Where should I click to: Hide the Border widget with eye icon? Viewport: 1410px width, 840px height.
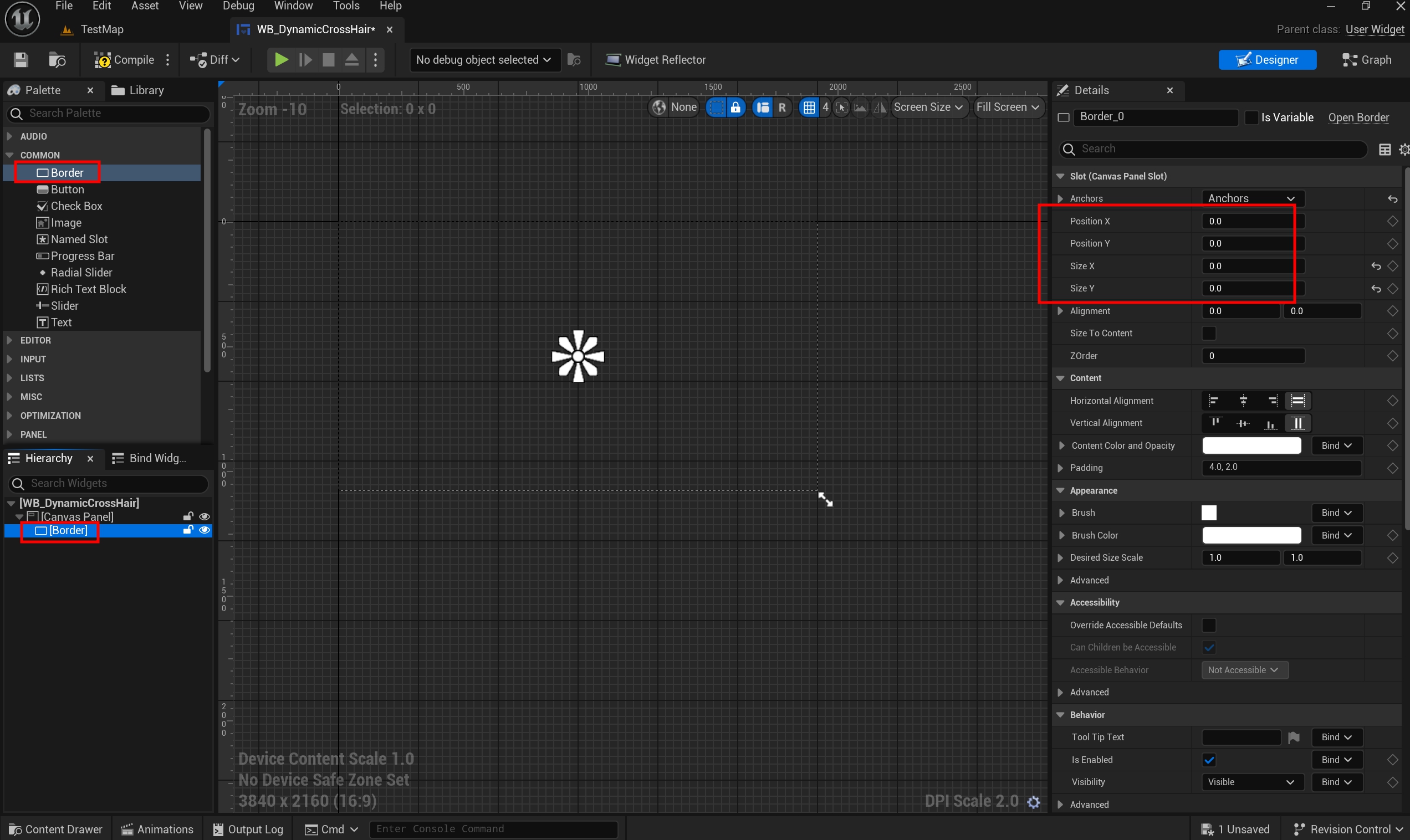click(x=205, y=530)
